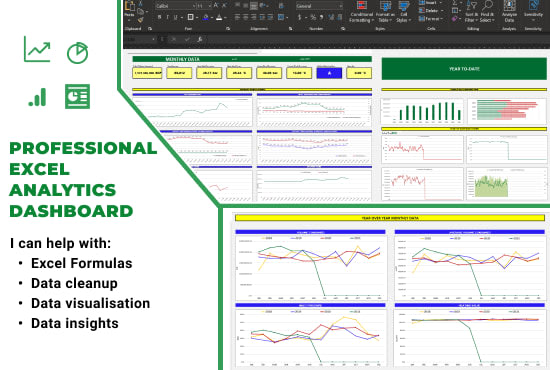Open the Conditional Formatting menu

pyautogui.click(x=361, y=12)
